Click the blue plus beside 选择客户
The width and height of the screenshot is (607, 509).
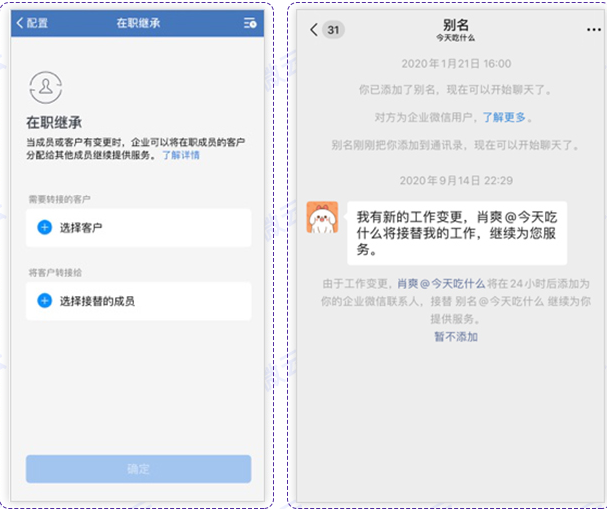click(x=44, y=228)
